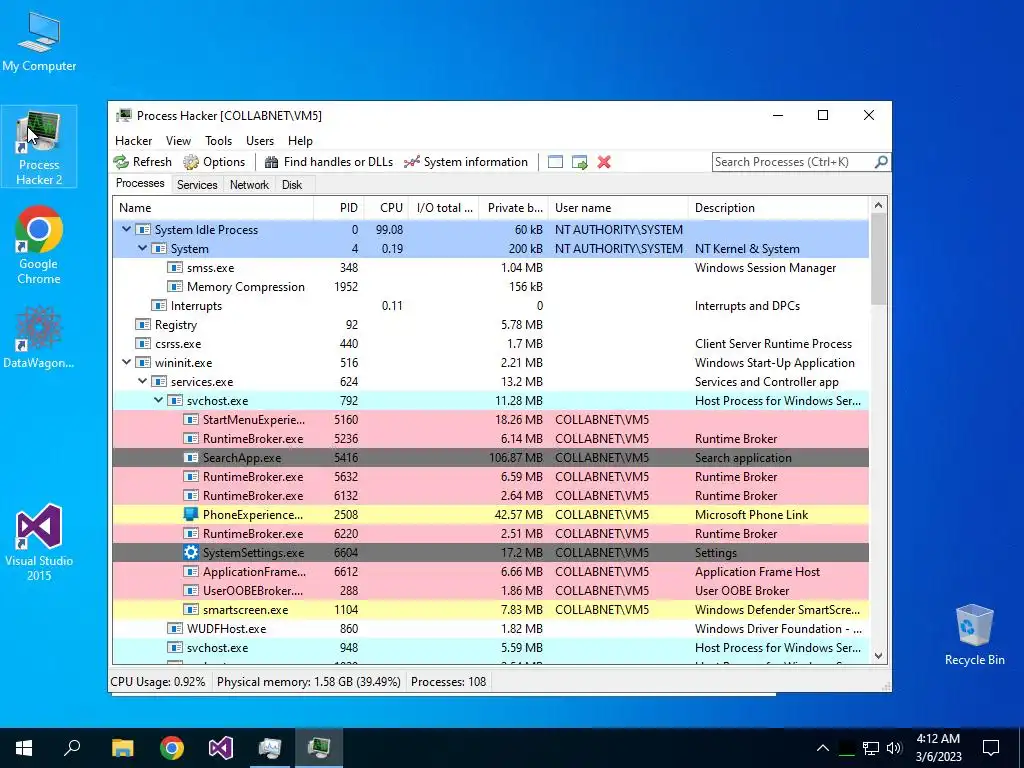
Task: Click the Refresh toolbar button
Action: [x=142, y=162]
